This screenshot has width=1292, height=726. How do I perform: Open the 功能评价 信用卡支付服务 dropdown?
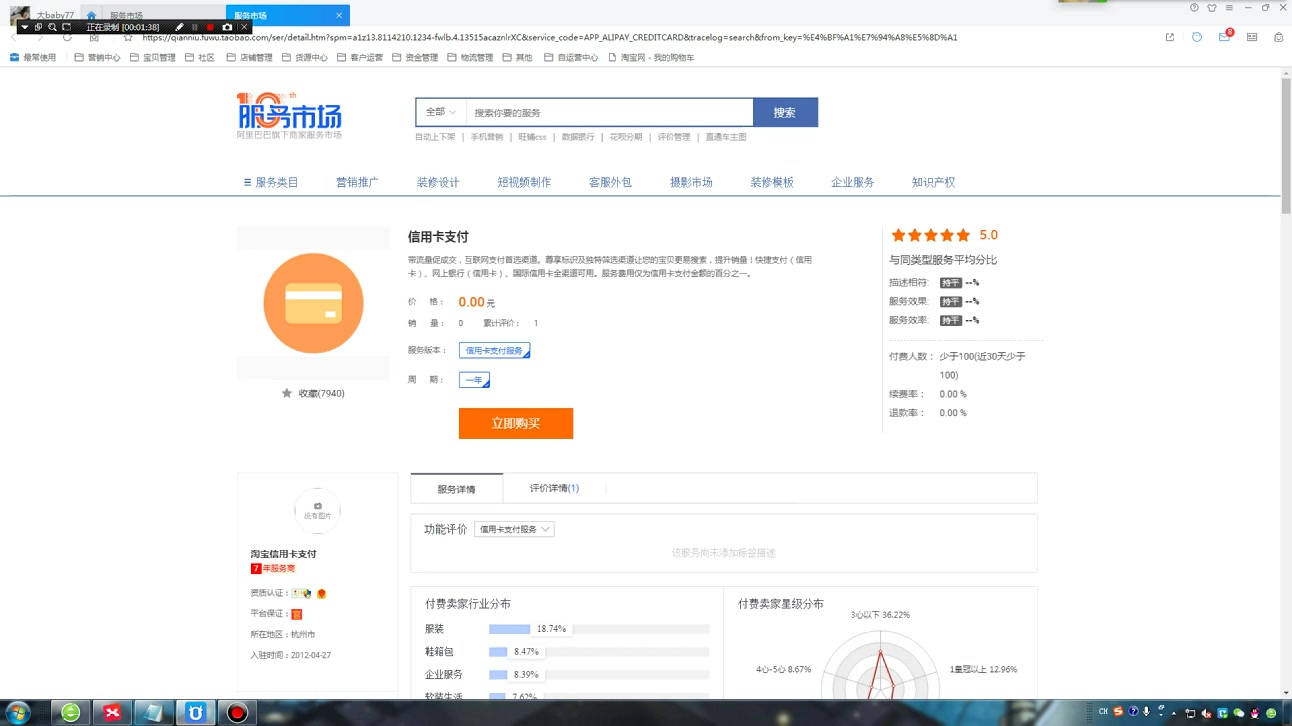[x=514, y=529]
